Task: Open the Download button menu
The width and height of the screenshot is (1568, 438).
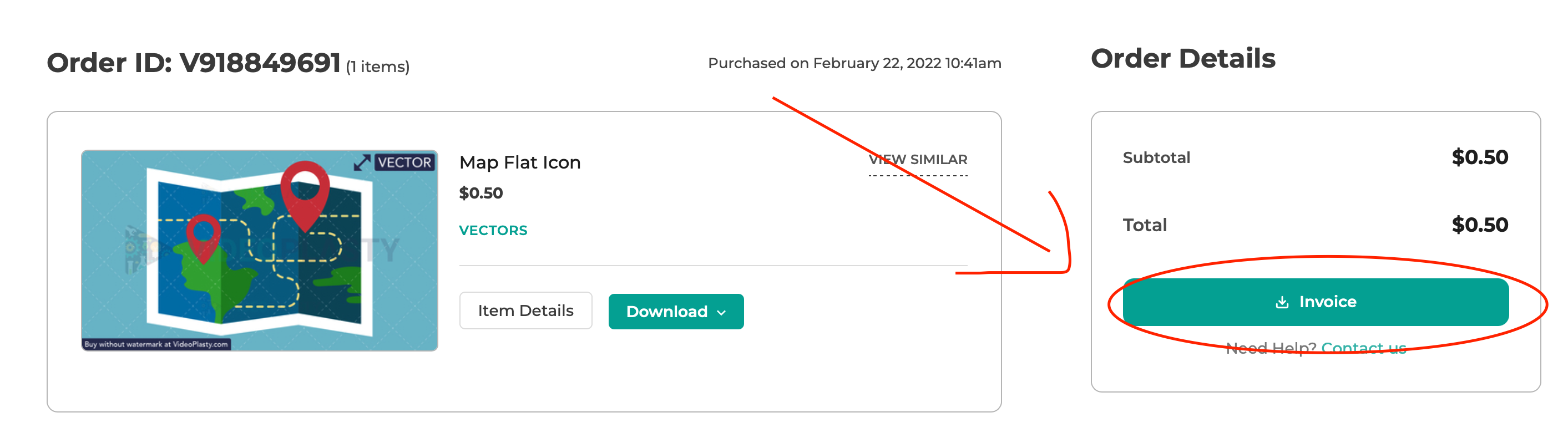Action: [x=676, y=312]
